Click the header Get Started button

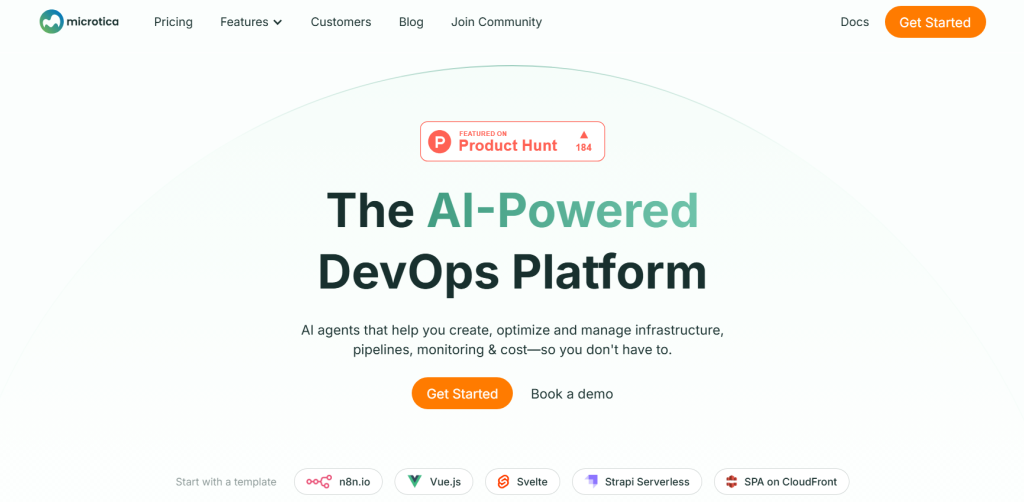click(935, 22)
